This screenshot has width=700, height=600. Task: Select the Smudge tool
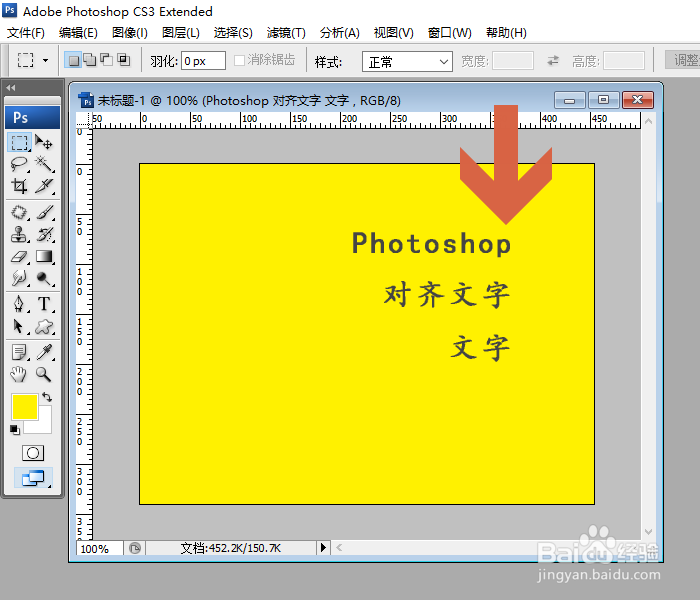[19, 278]
